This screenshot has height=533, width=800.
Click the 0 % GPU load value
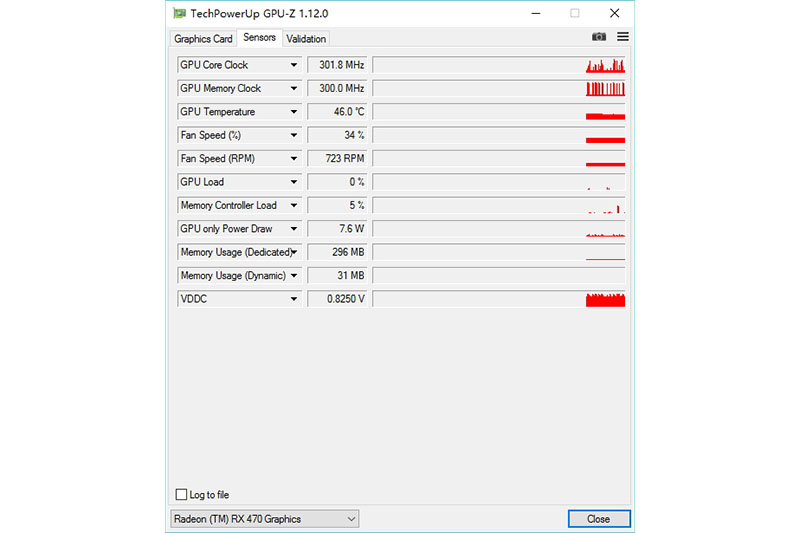[x=337, y=182]
